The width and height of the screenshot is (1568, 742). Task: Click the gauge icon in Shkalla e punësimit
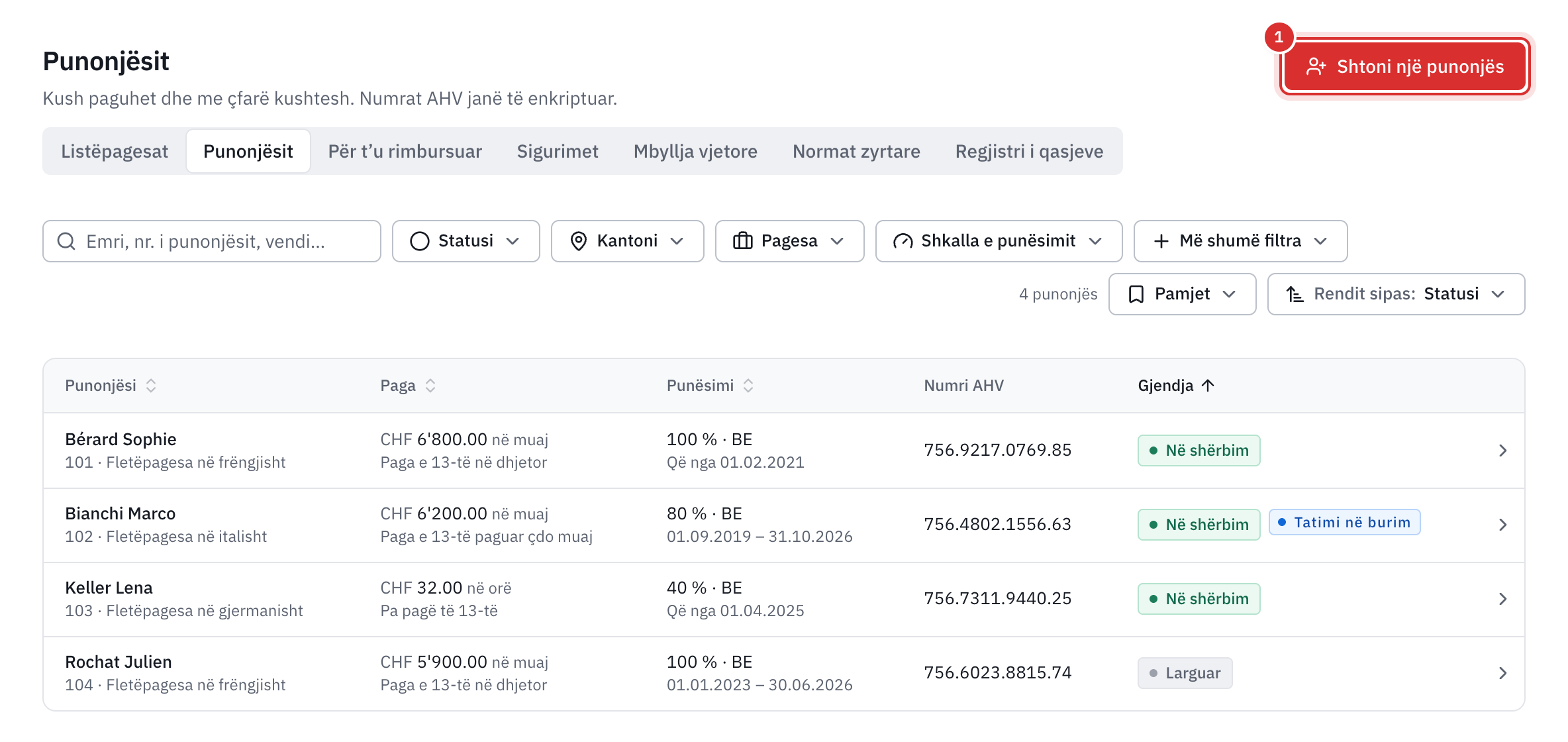(x=903, y=241)
